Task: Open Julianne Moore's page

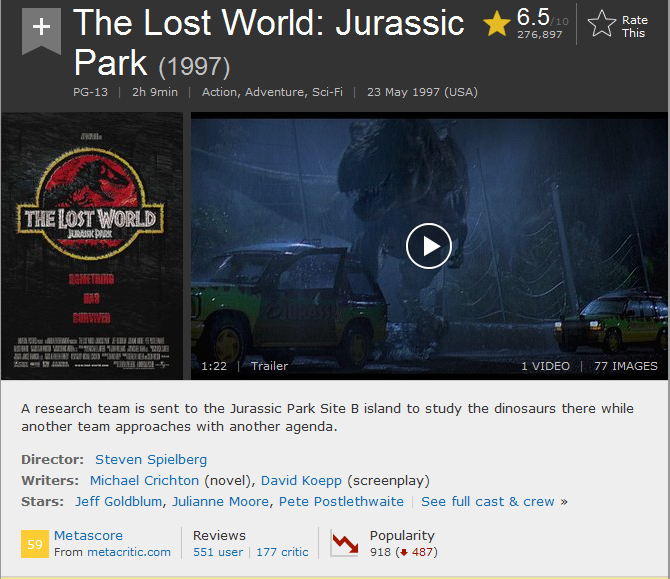Action: coord(220,501)
